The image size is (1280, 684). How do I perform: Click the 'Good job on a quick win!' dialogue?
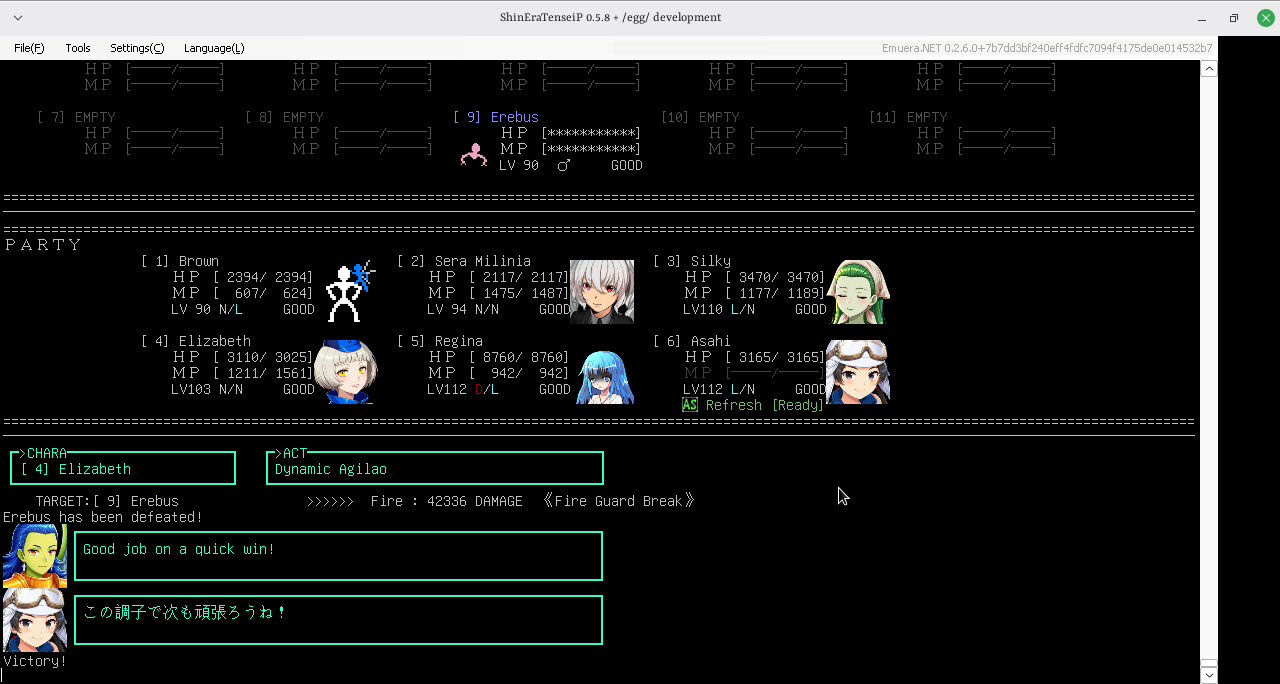point(338,556)
